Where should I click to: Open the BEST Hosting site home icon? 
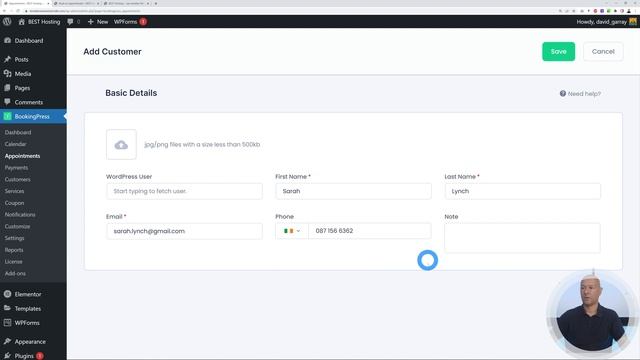pyautogui.click(x=22, y=22)
